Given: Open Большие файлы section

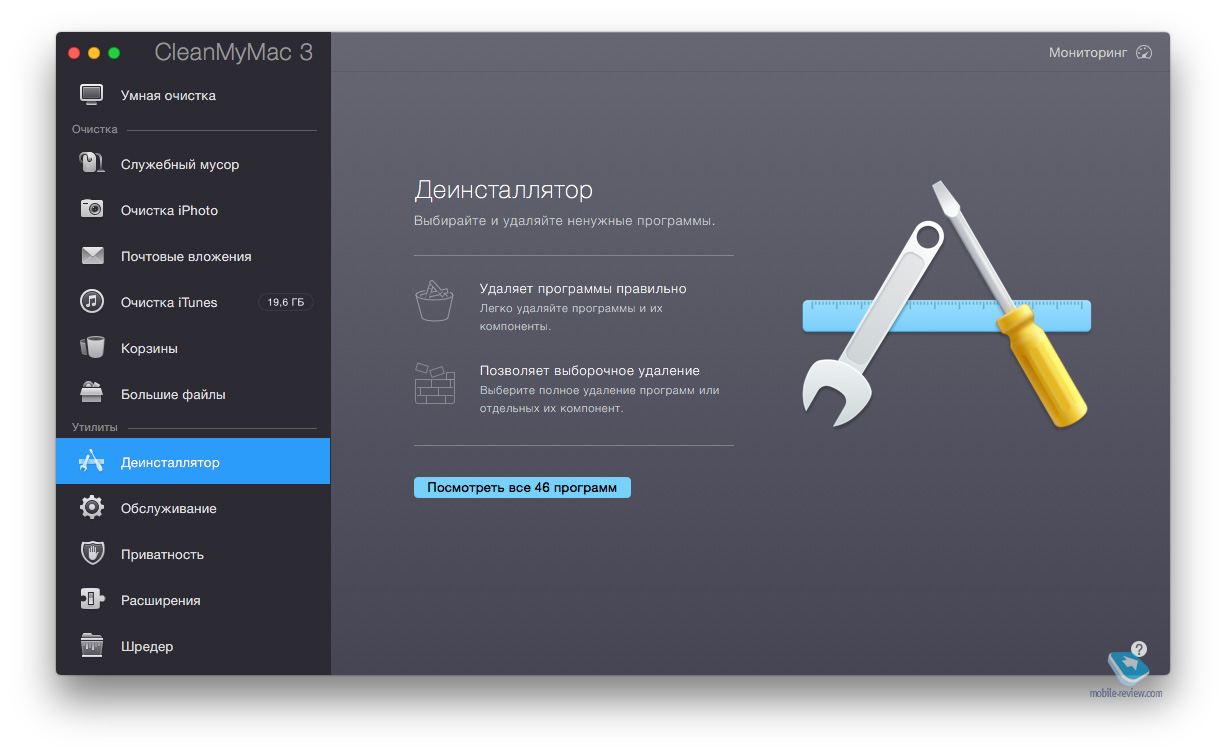Looking at the screenshot, I should [x=193, y=394].
